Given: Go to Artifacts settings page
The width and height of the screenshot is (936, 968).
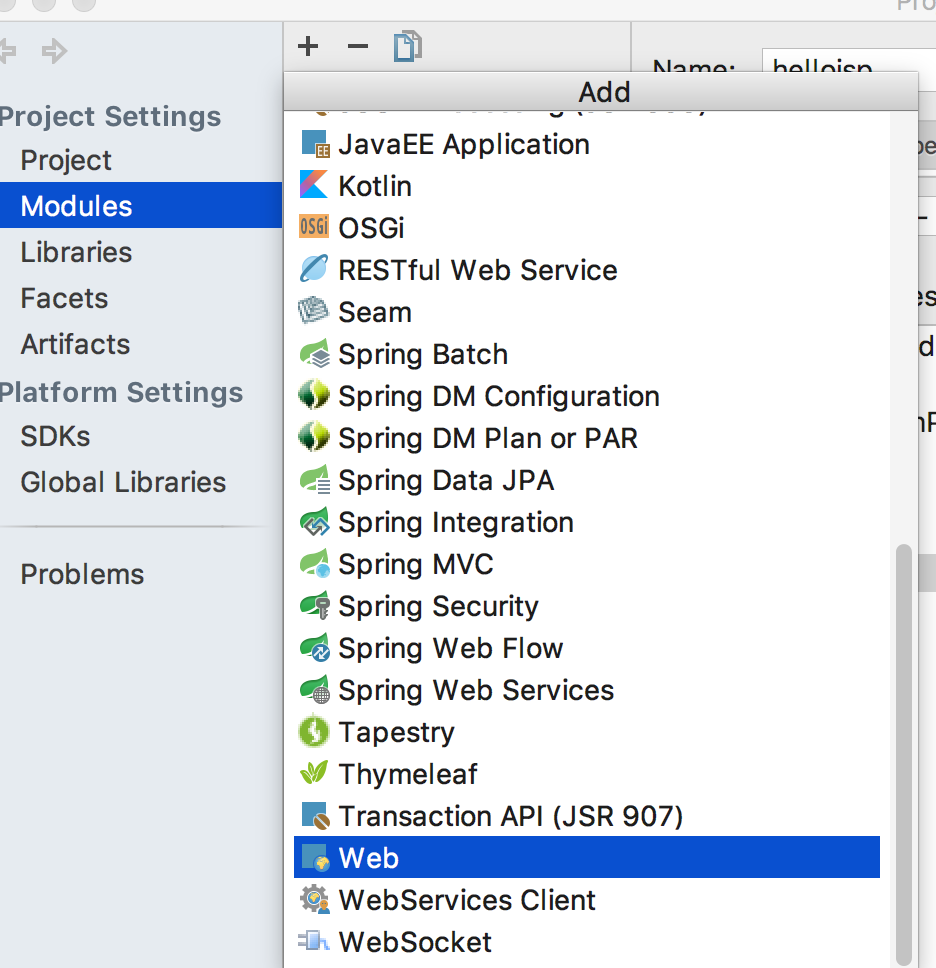Looking at the screenshot, I should point(75,344).
